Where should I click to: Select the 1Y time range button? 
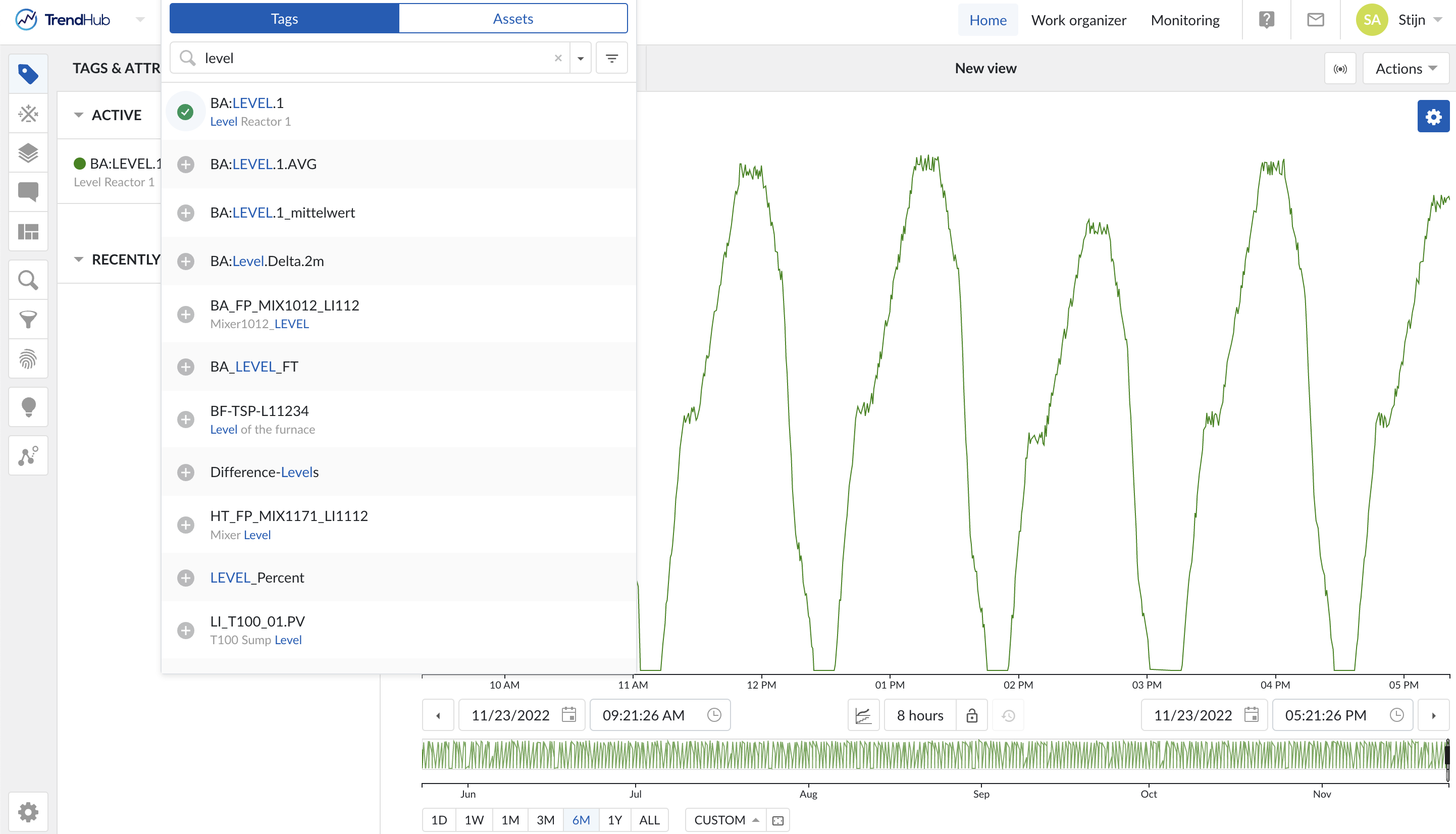click(614, 820)
